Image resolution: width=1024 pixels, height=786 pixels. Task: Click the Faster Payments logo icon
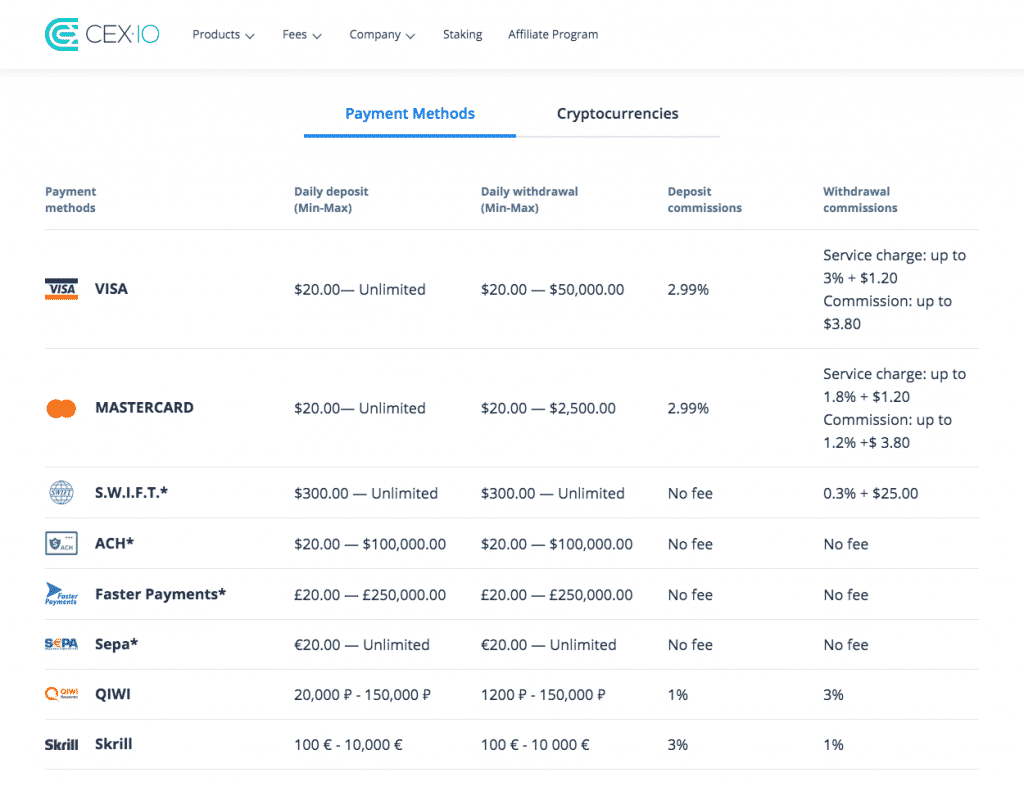61,594
